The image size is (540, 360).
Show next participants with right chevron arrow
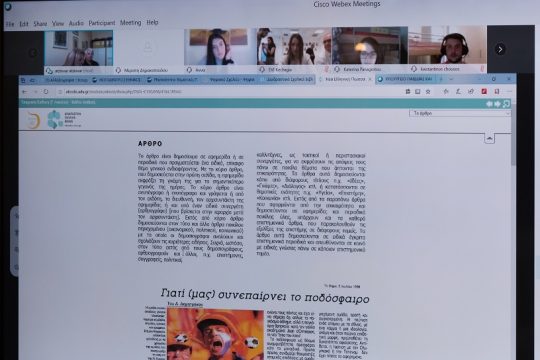[x=500, y=49]
